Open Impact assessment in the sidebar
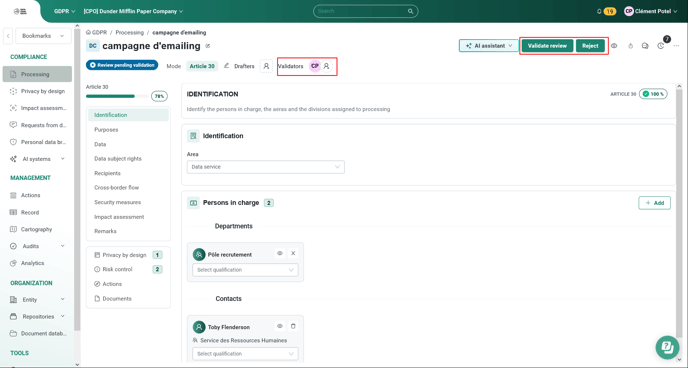The image size is (688, 368). click(37, 108)
